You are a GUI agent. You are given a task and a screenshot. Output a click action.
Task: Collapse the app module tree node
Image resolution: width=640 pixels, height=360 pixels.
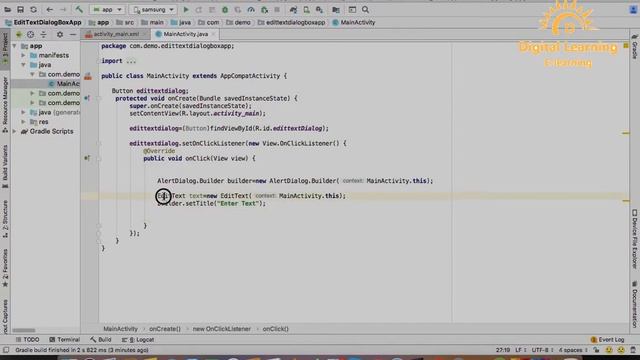pyautogui.click(x=15, y=46)
